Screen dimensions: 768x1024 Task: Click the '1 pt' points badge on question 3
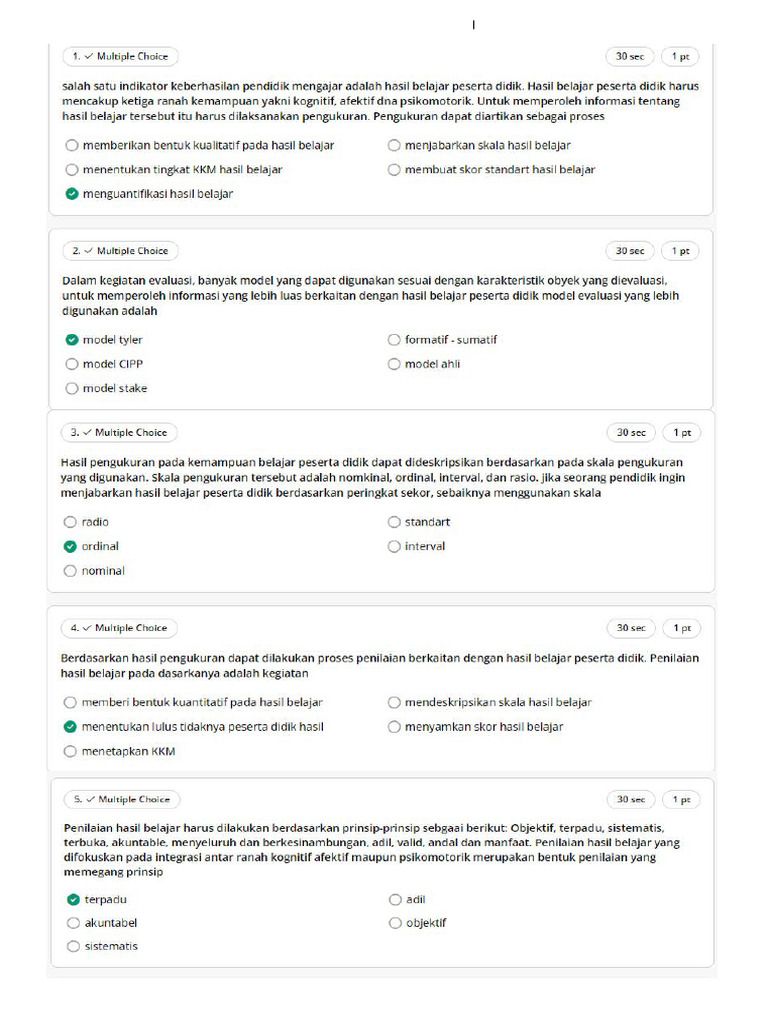682,433
